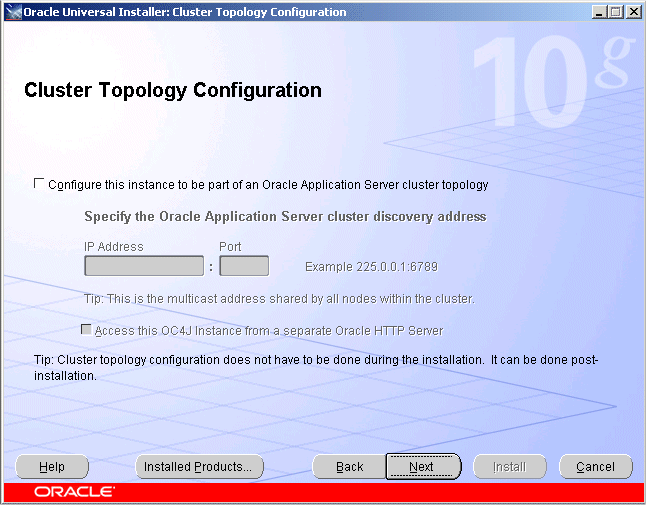Open the Help button
Screen dimensions: 646x505
tap(52, 467)
